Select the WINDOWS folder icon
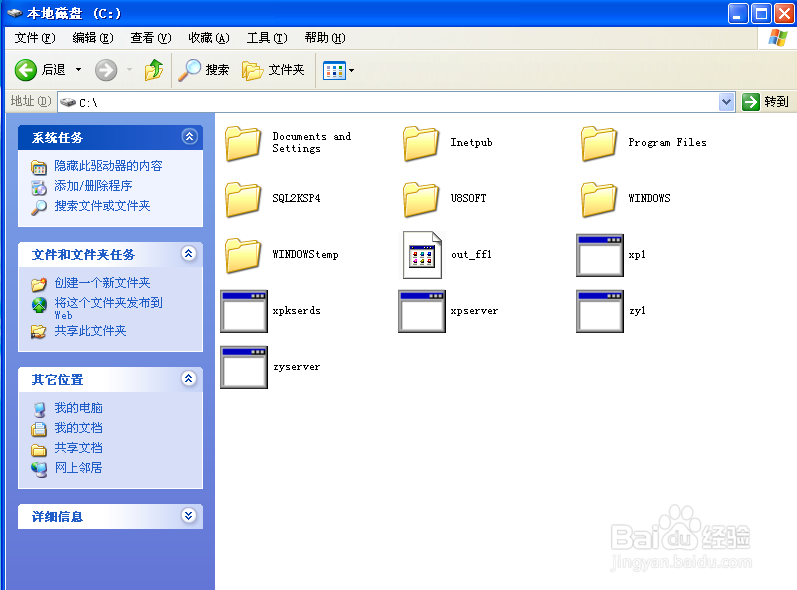Viewport: 797px width, 590px height. 599,199
